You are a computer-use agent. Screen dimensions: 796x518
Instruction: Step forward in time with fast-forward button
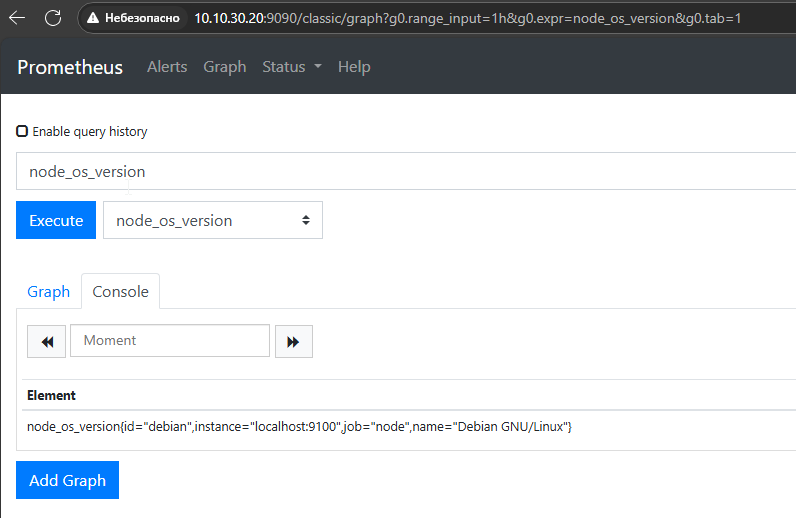tap(294, 341)
